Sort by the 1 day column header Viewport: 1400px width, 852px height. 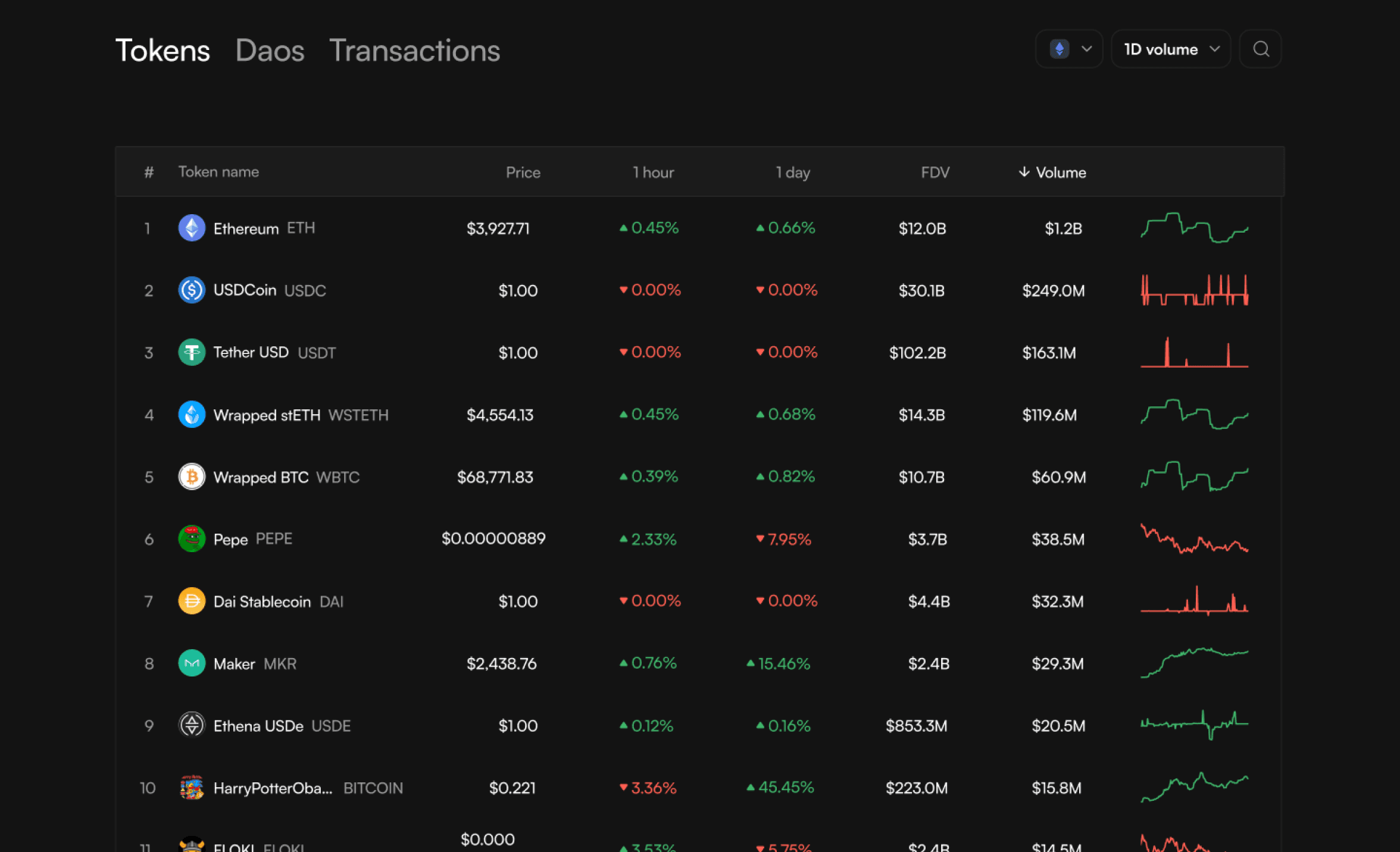click(792, 173)
